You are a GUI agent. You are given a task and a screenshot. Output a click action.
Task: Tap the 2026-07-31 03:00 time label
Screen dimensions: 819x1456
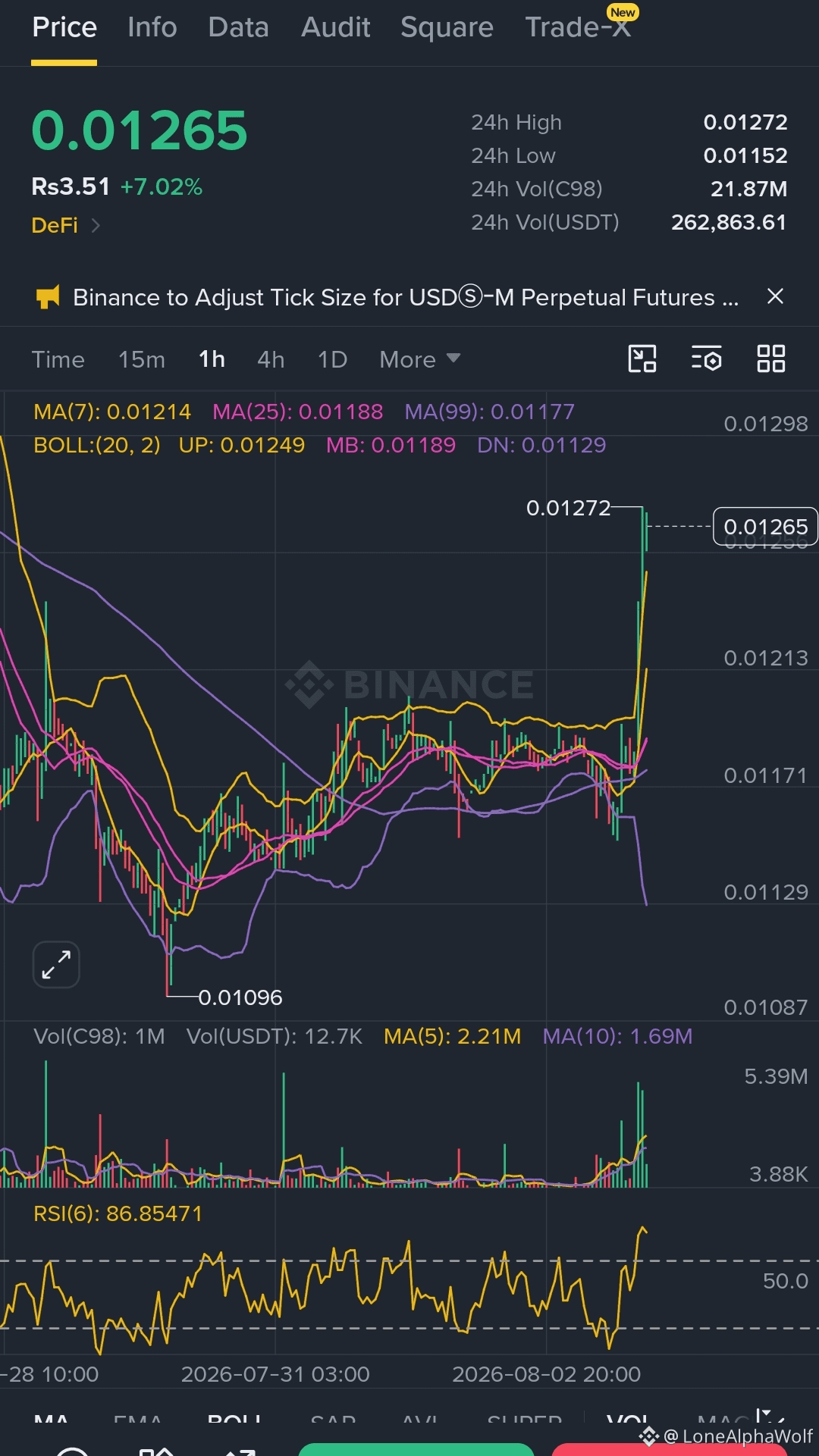tap(275, 1374)
